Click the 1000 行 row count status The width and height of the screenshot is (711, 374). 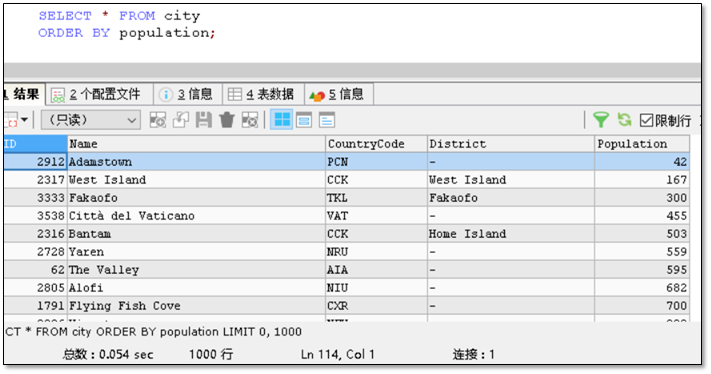211,354
